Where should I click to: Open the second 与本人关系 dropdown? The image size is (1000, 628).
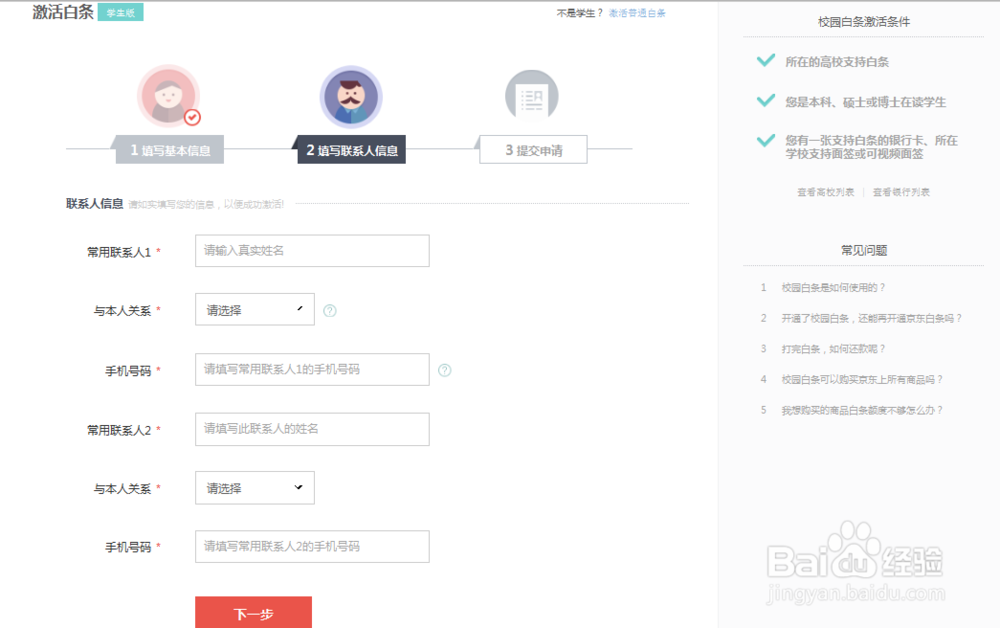pyautogui.click(x=254, y=487)
